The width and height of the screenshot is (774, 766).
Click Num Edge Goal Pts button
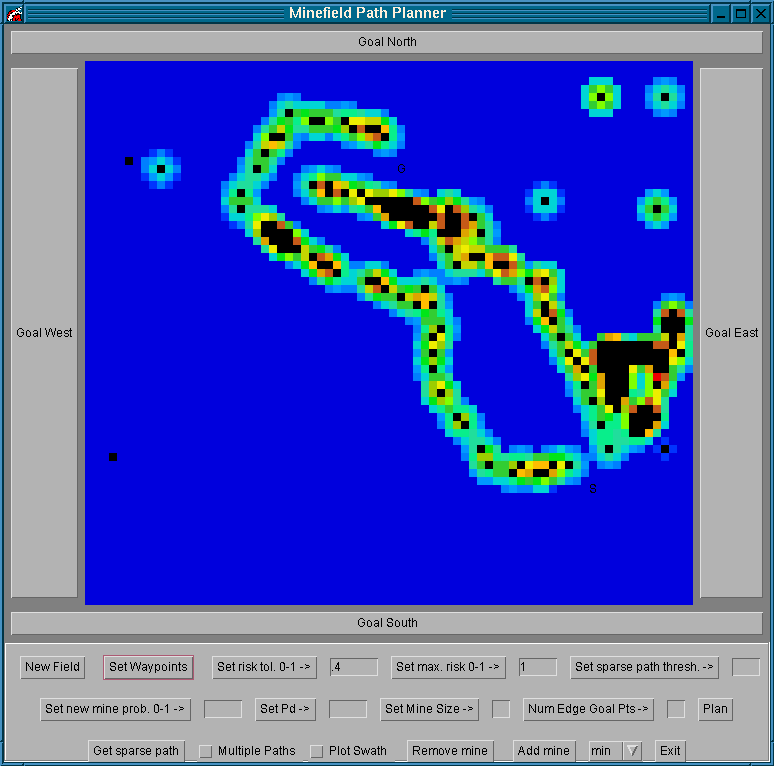pos(588,709)
